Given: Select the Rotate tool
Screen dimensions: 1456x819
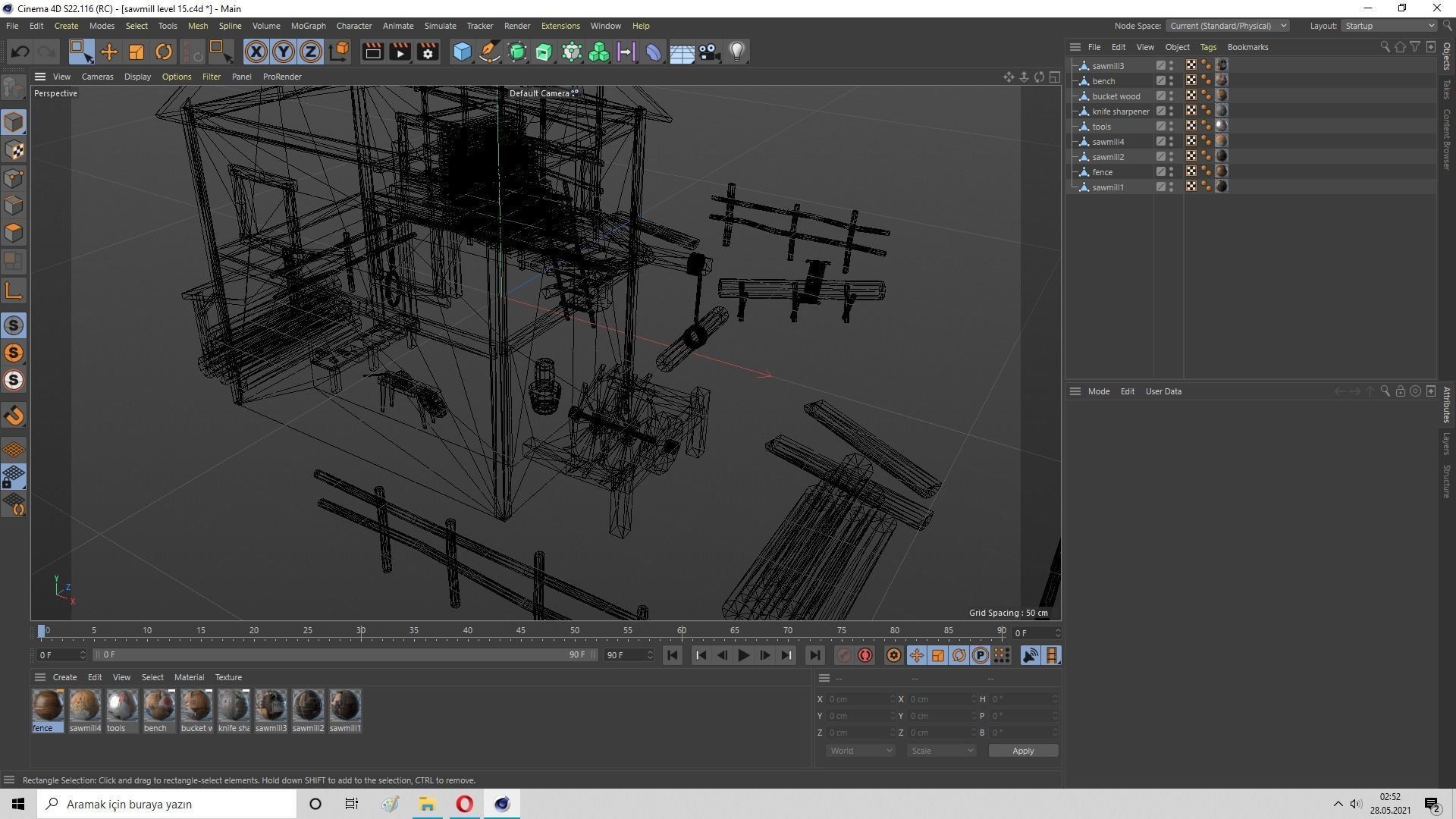Looking at the screenshot, I should click(x=164, y=52).
